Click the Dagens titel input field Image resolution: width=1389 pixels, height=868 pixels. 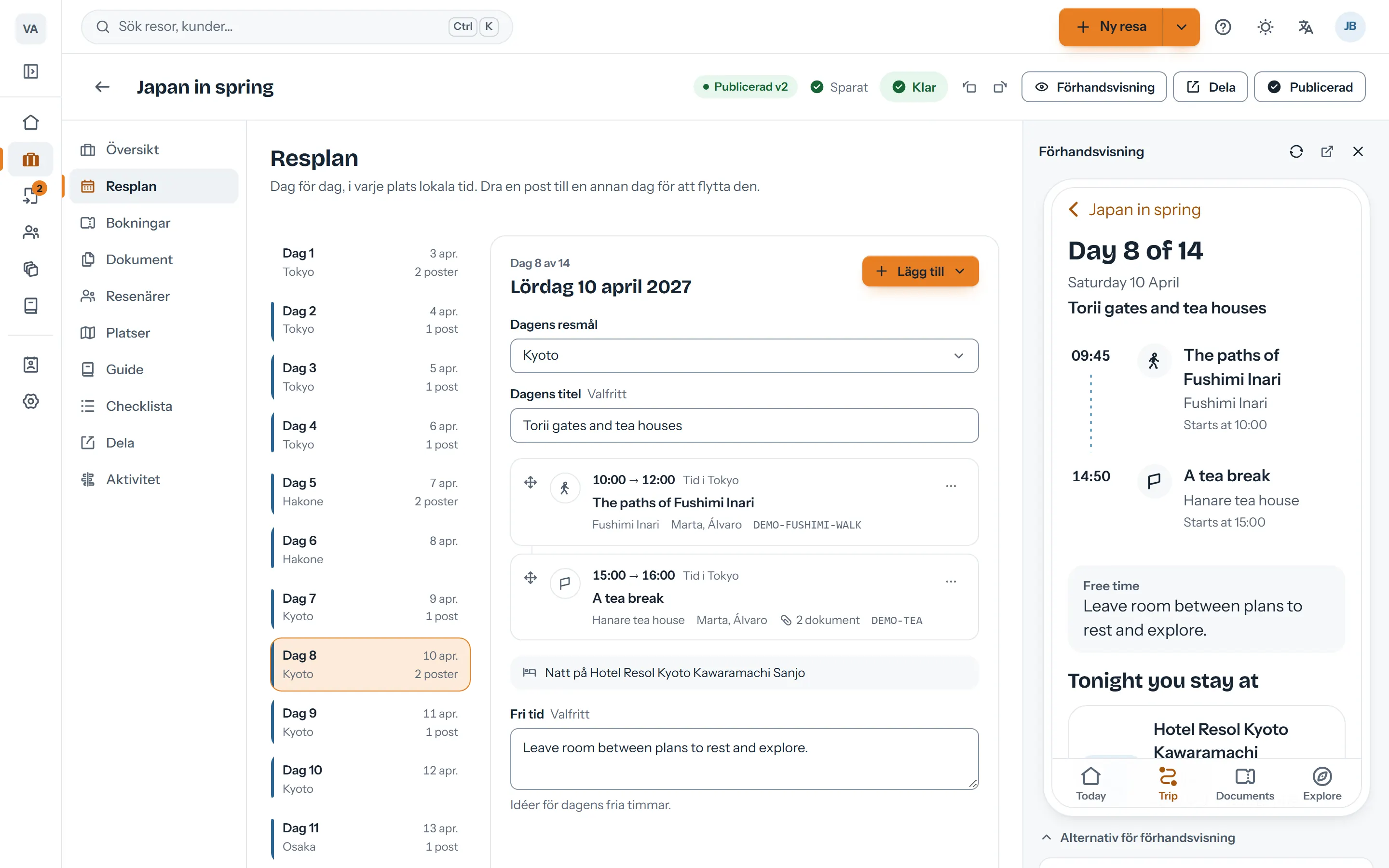pos(744,425)
